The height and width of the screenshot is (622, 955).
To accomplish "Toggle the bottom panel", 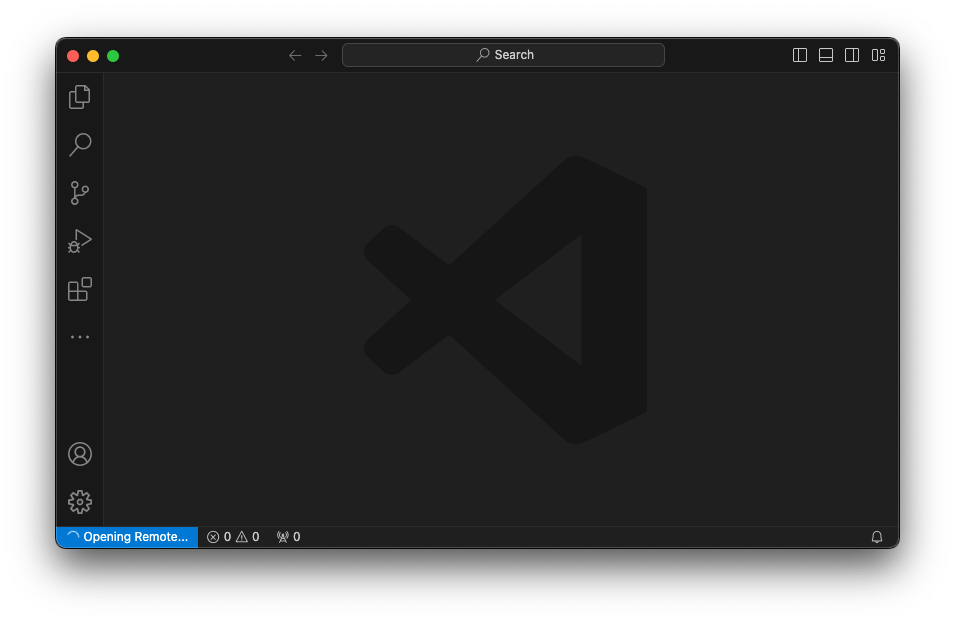I will [826, 55].
